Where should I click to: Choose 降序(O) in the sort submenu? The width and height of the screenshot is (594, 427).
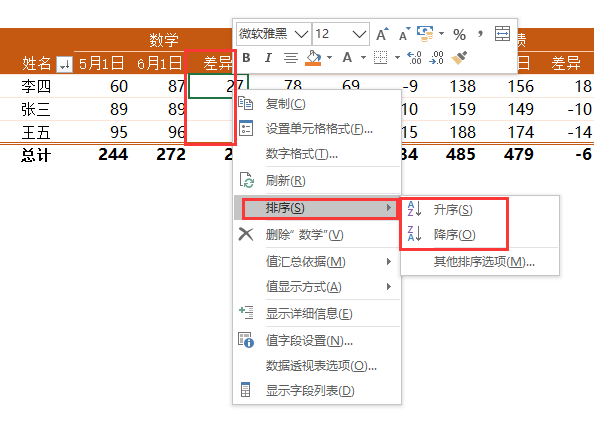coord(453,235)
